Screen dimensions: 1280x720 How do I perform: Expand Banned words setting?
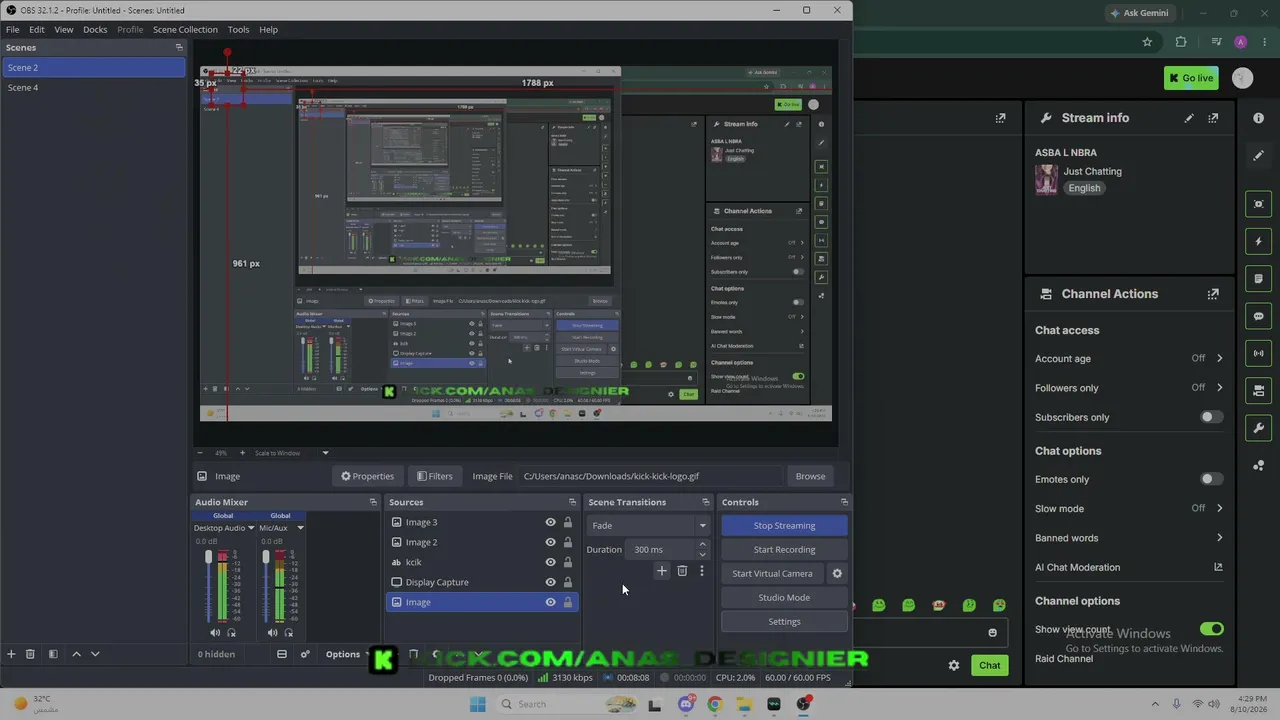tap(1219, 538)
